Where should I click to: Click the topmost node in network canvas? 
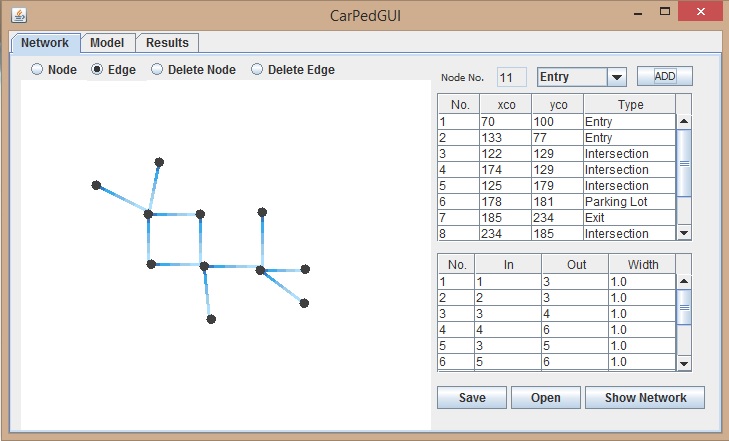coord(159,161)
